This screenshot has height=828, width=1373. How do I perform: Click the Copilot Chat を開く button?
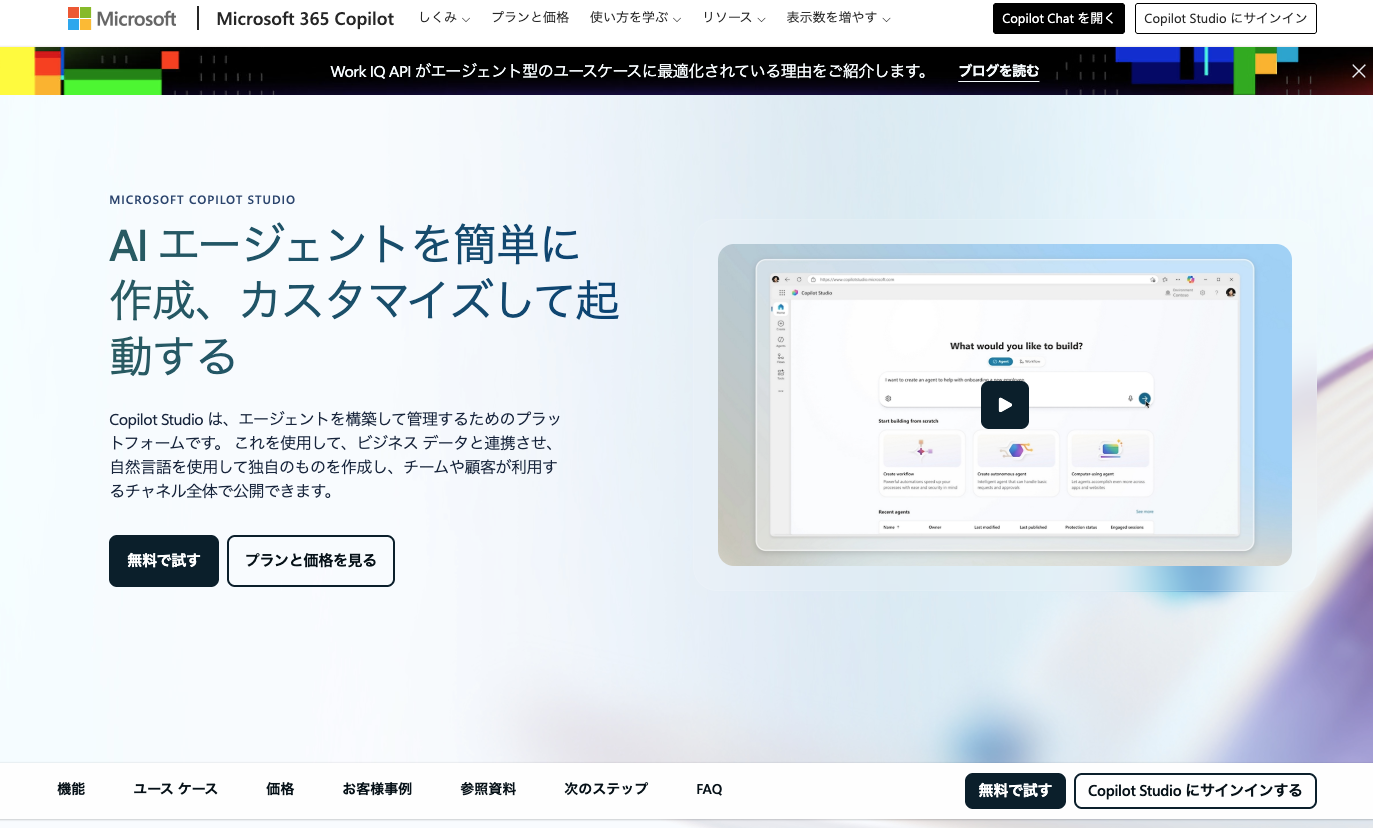coord(1058,18)
